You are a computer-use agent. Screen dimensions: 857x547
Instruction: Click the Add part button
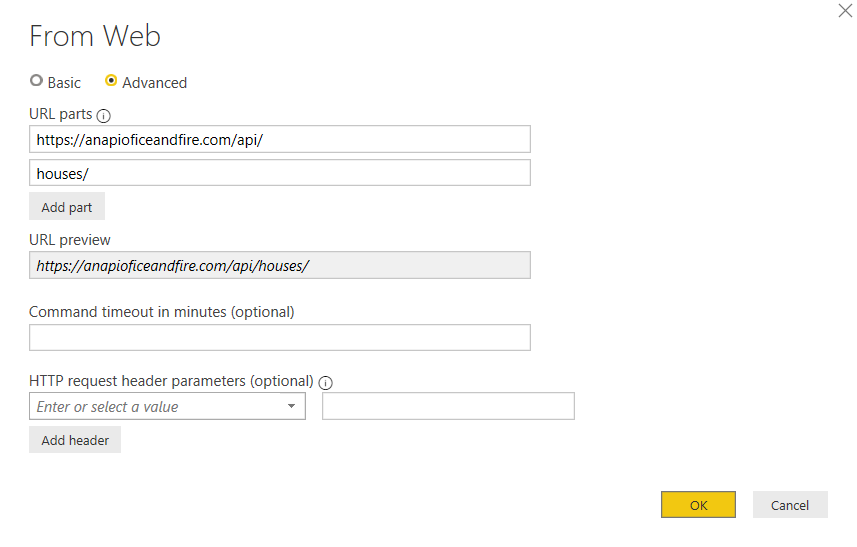click(67, 207)
